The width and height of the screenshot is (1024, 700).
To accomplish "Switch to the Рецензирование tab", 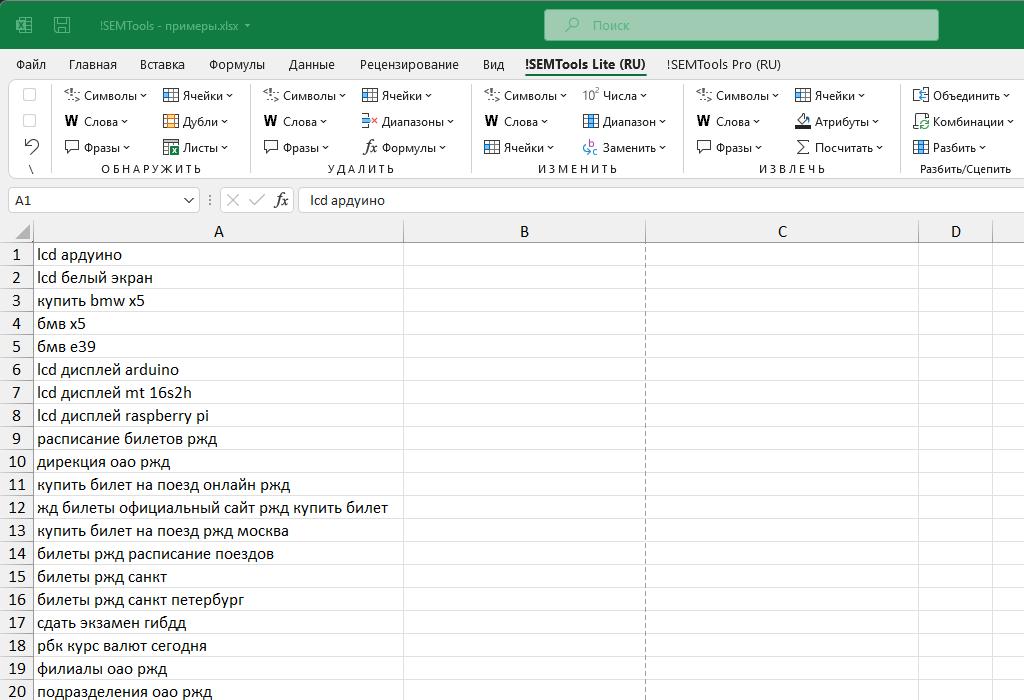I will pos(409,65).
